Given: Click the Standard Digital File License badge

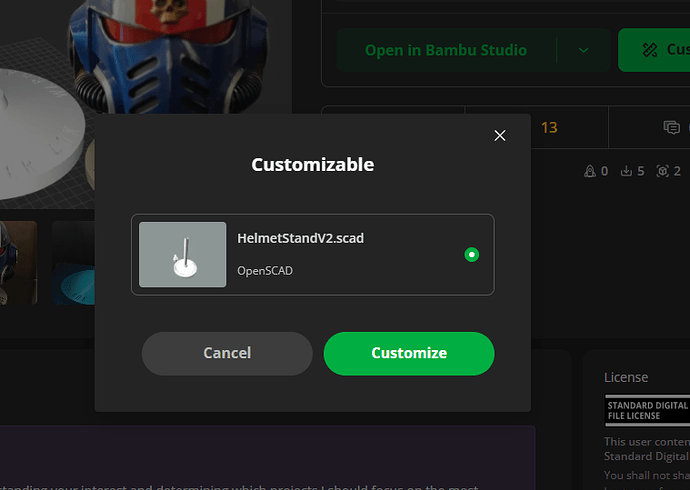Looking at the screenshot, I should 647,410.
